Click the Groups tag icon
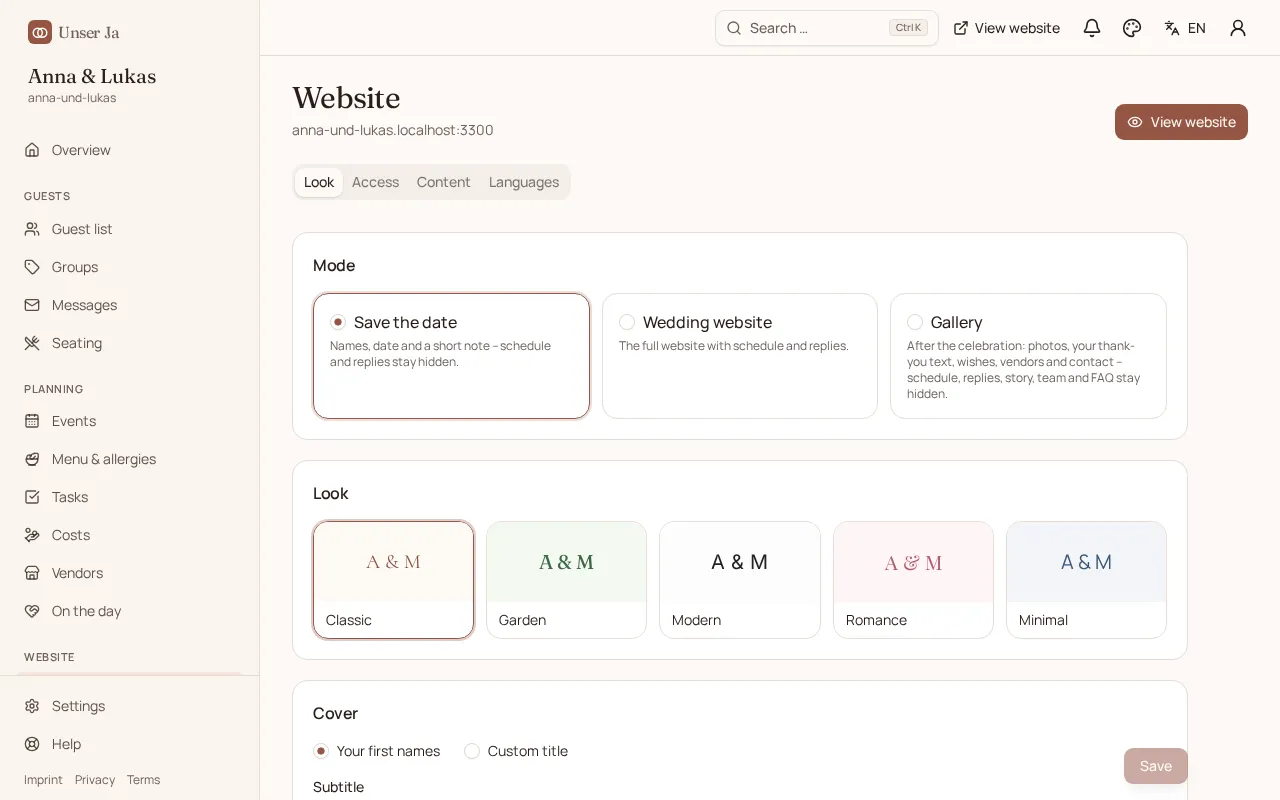This screenshot has width=1280, height=800. (x=32, y=267)
